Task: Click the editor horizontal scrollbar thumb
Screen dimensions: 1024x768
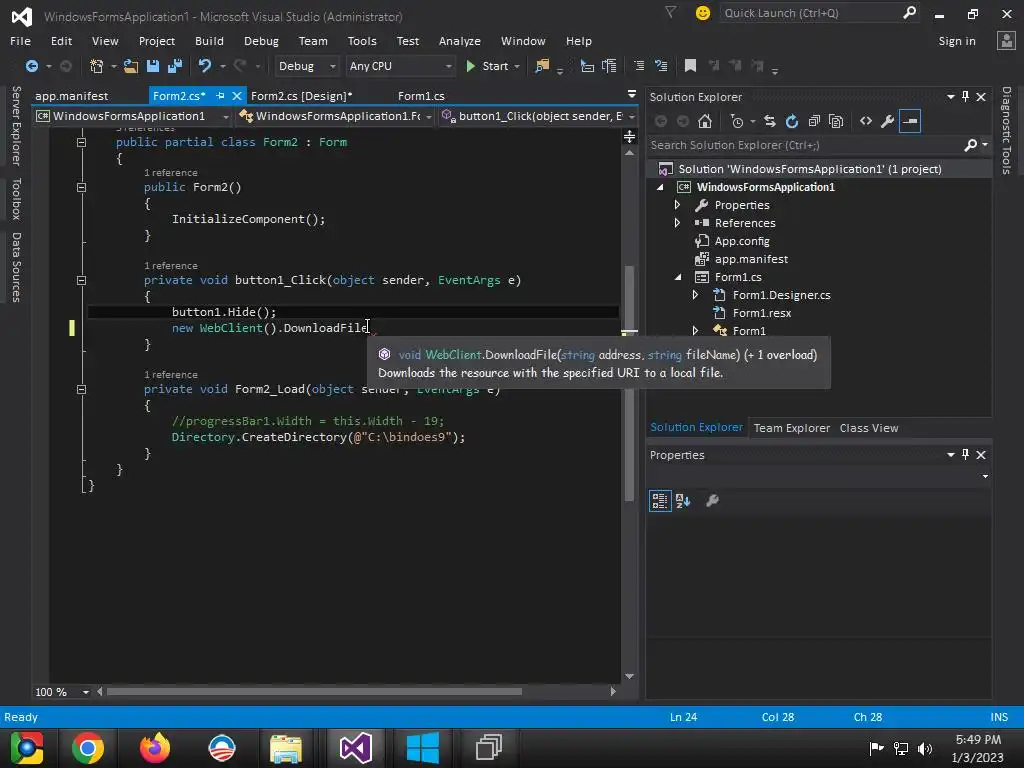Action: tap(314, 692)
